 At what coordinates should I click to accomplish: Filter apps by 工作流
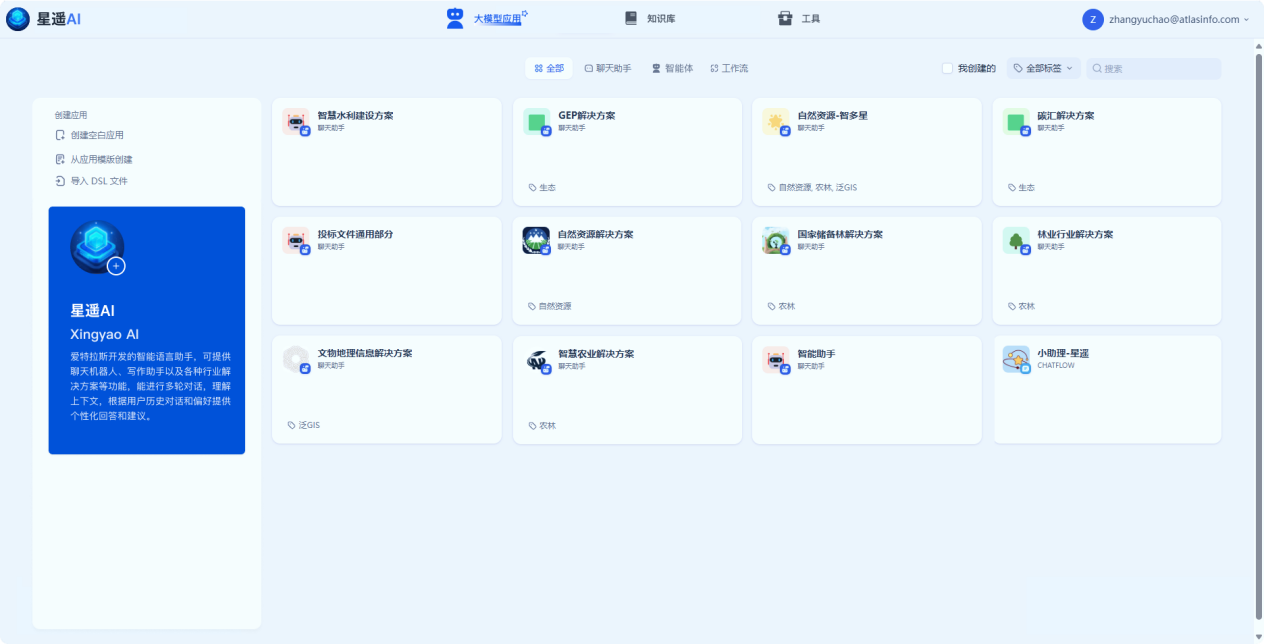729,68
